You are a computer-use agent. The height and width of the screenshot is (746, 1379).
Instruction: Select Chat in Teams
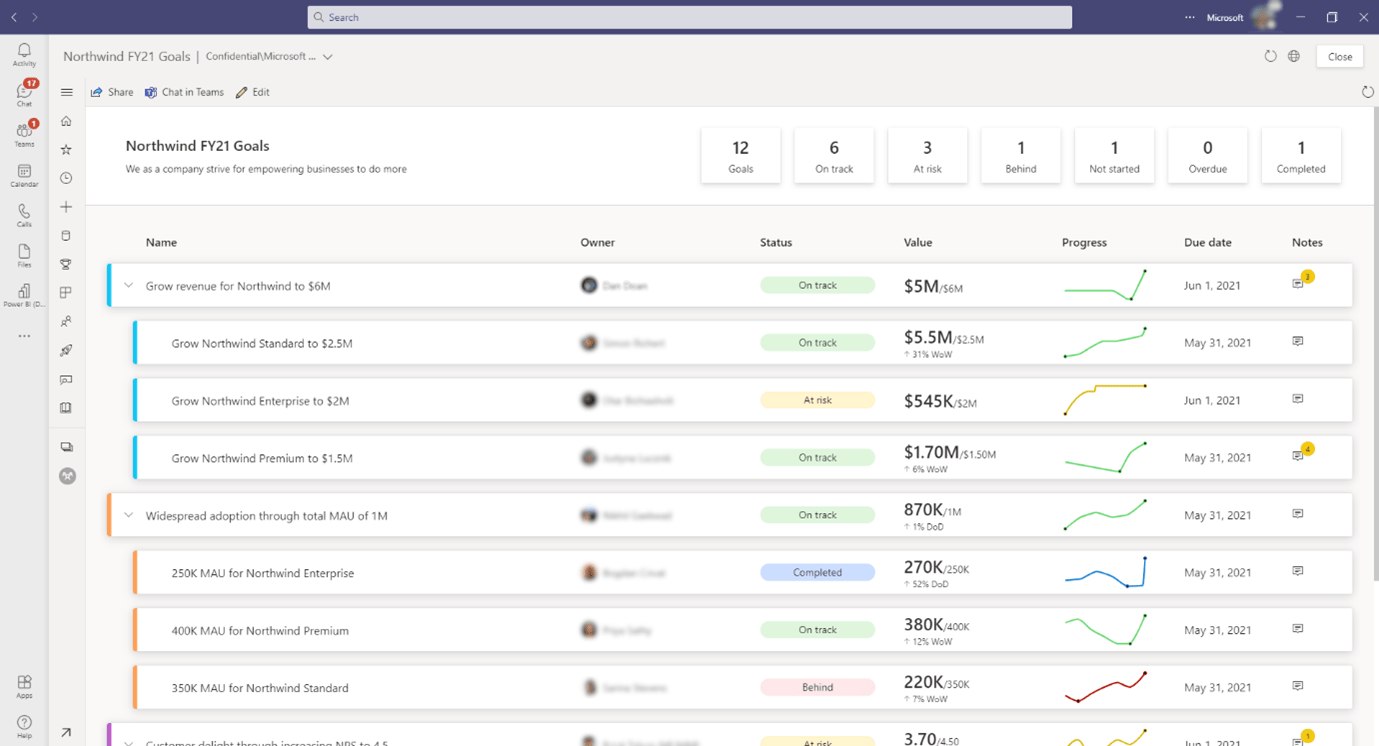click(x=184, y=91)
